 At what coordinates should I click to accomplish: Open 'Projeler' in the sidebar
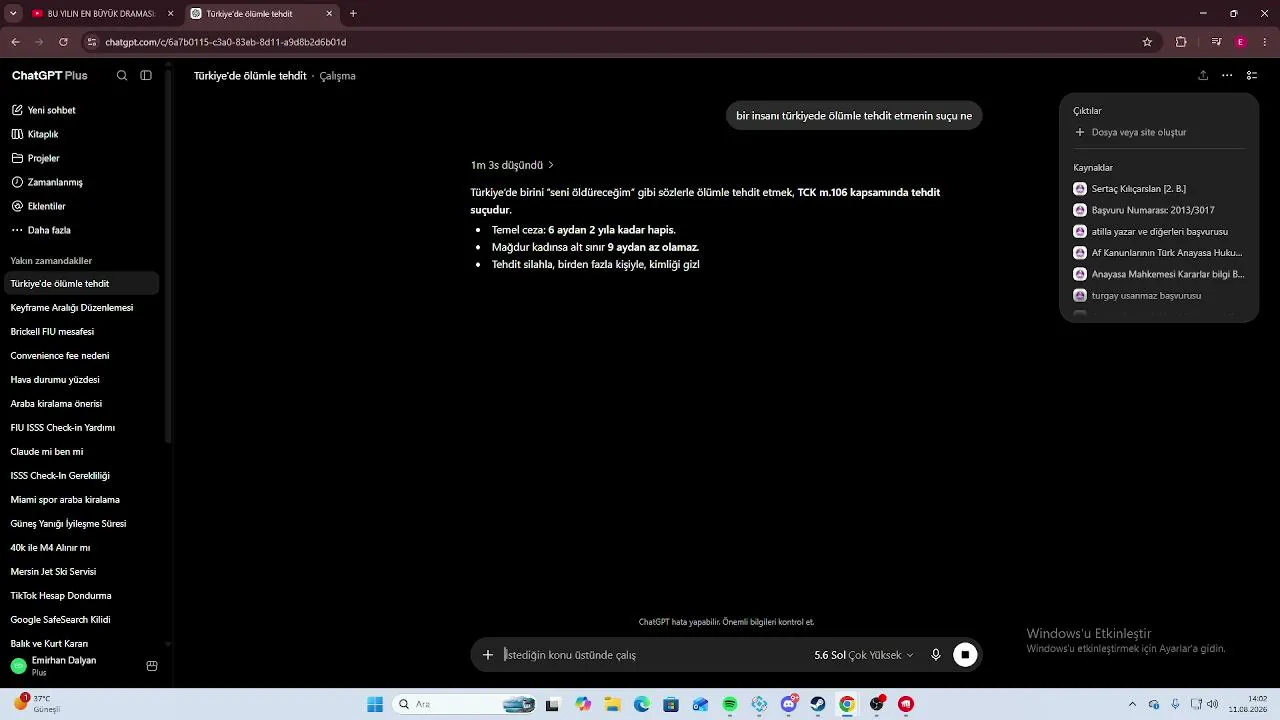(x=80, y=158)
